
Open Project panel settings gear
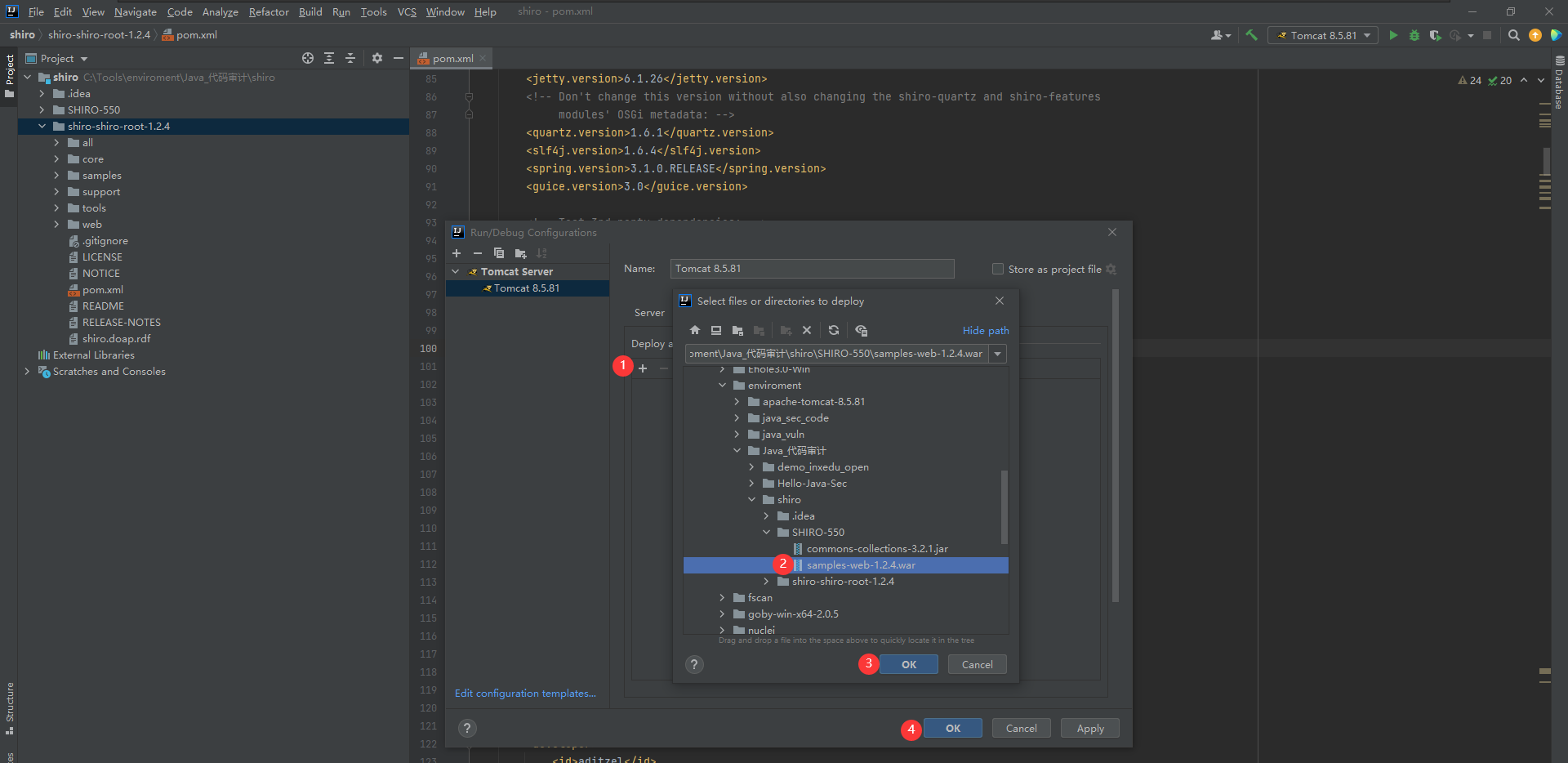tap(376, 58)
